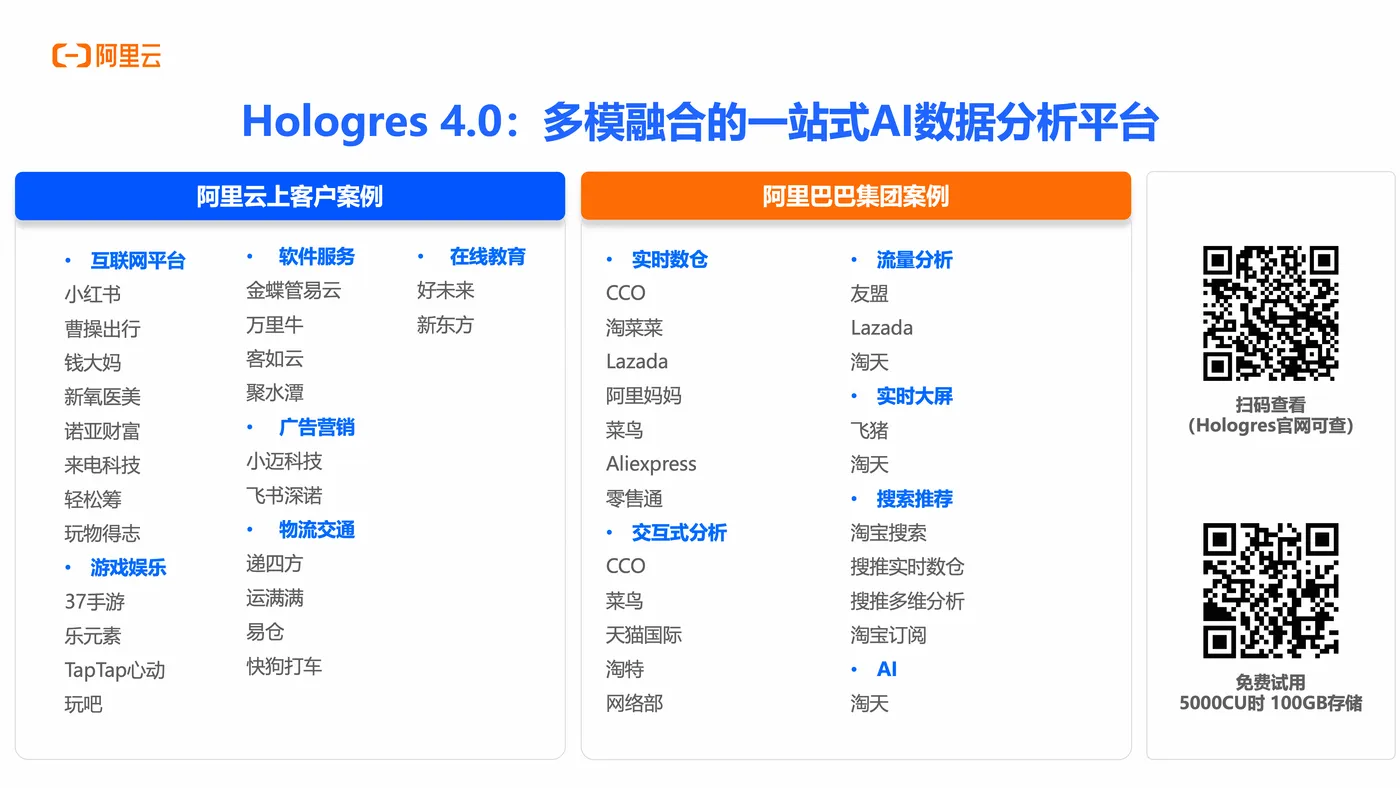Select the 金蝶管易云 entry

pos(294,291)
